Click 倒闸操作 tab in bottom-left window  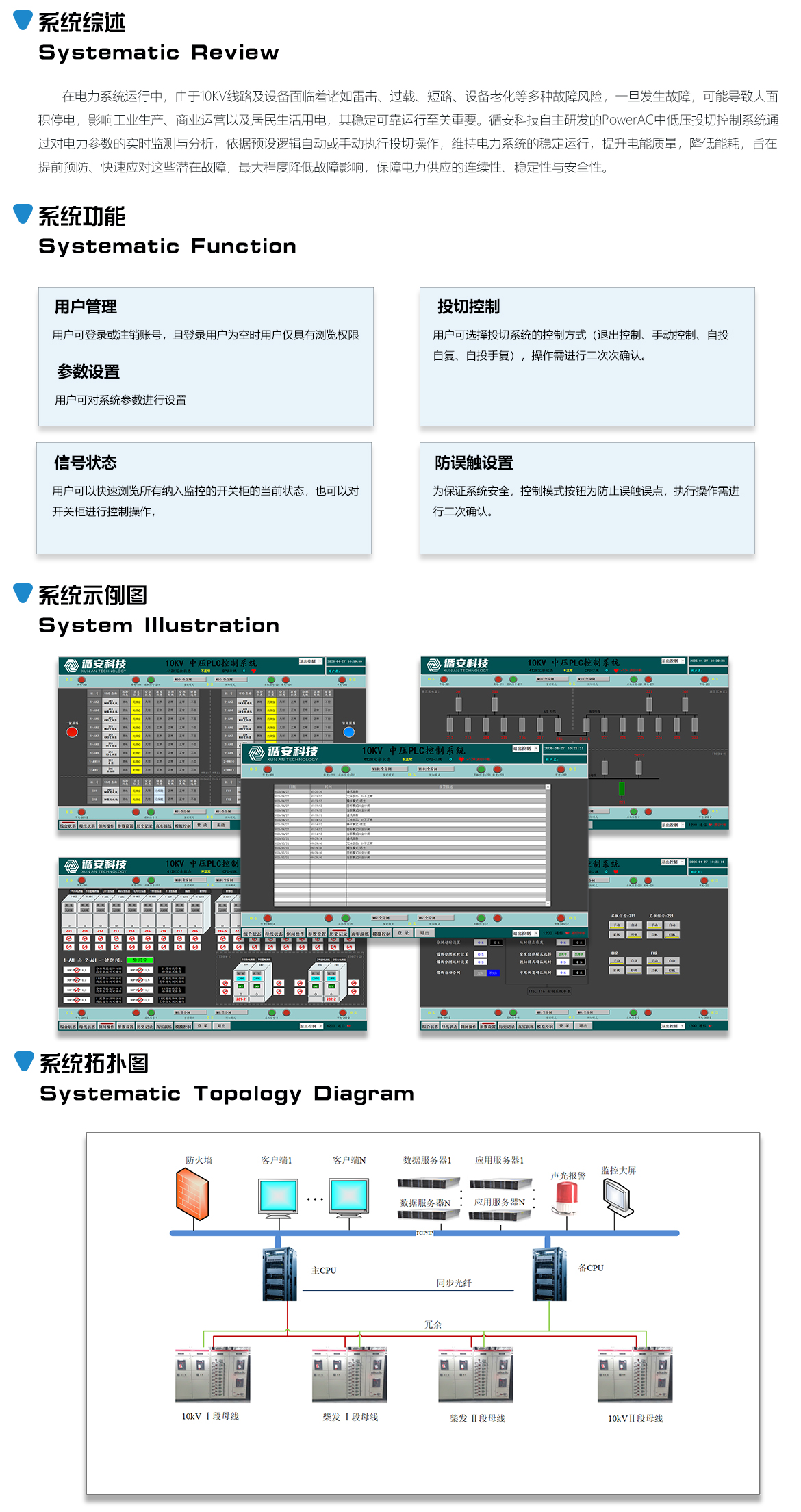click(x=106, y=1026)
